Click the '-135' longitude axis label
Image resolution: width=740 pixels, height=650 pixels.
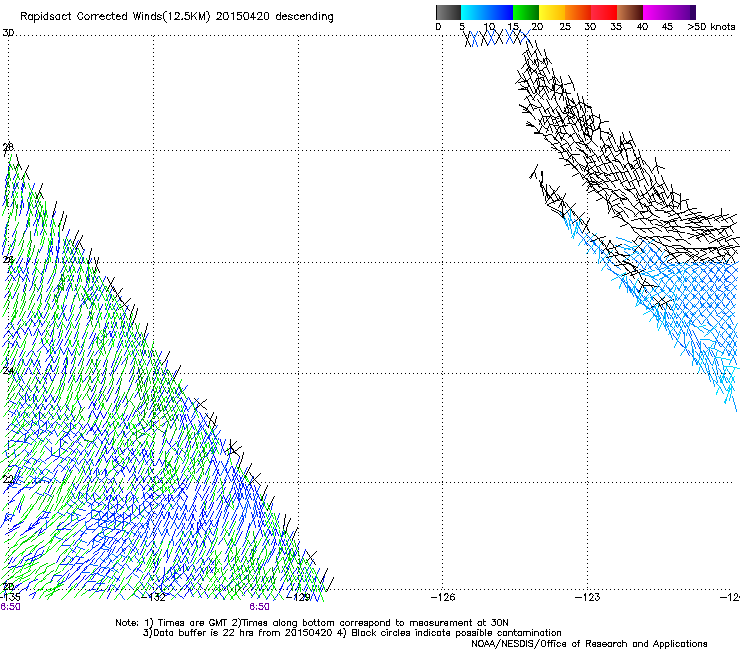click(x=10, y=597)
